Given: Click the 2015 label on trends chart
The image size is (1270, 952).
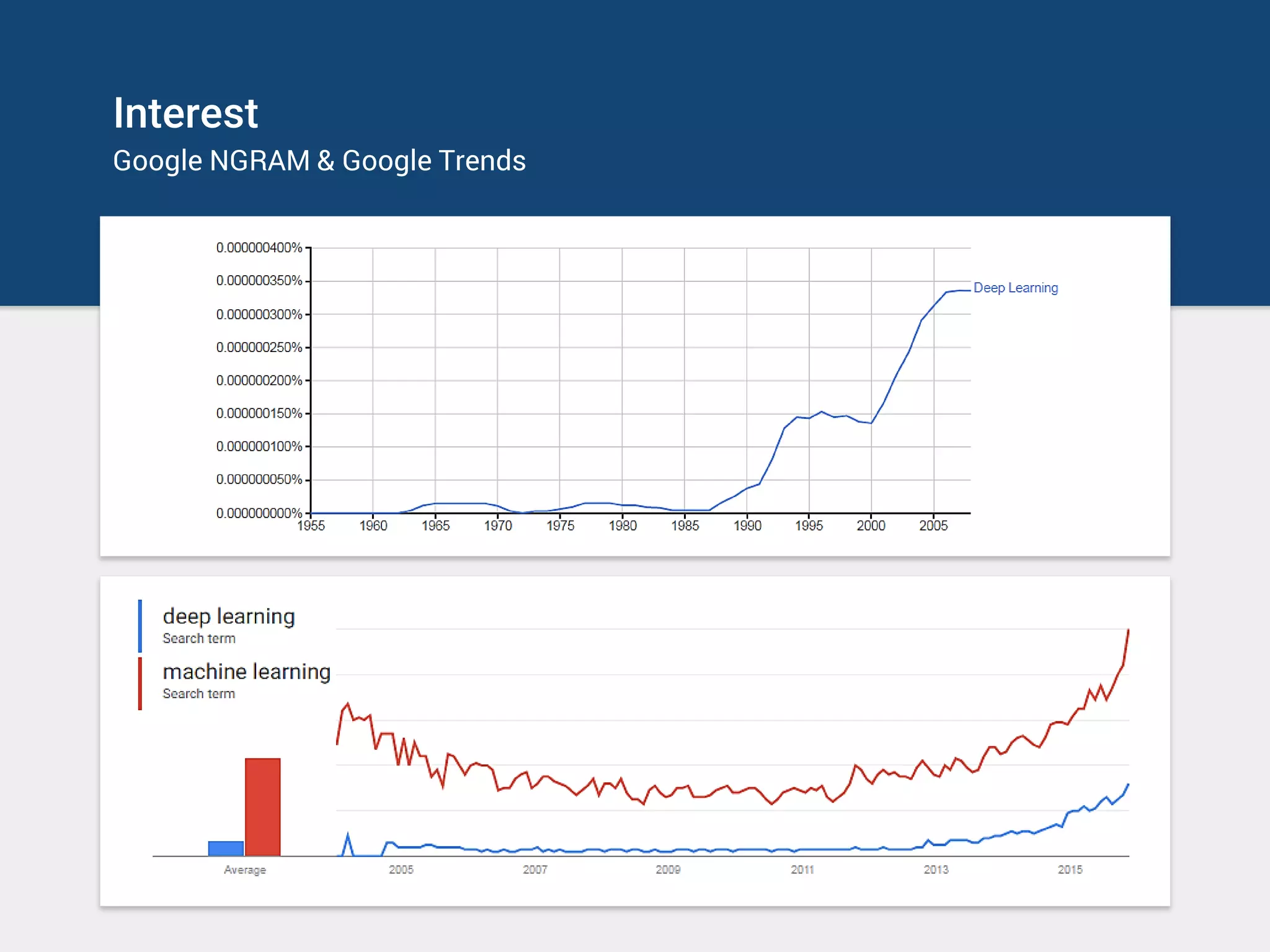Looking at the screenshot, I should [x=1070, y=870].
